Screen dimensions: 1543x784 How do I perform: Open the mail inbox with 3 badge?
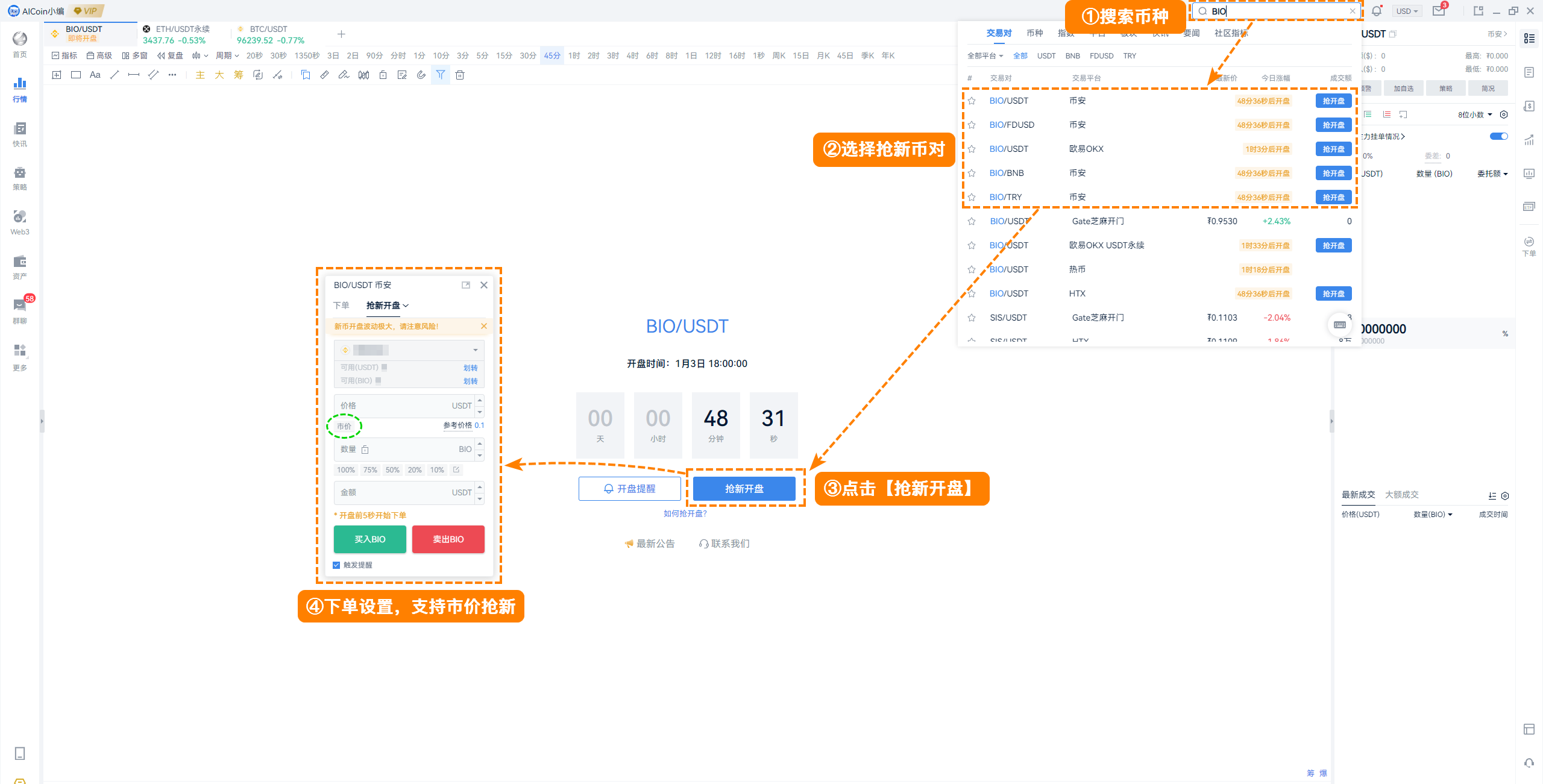1439,10
